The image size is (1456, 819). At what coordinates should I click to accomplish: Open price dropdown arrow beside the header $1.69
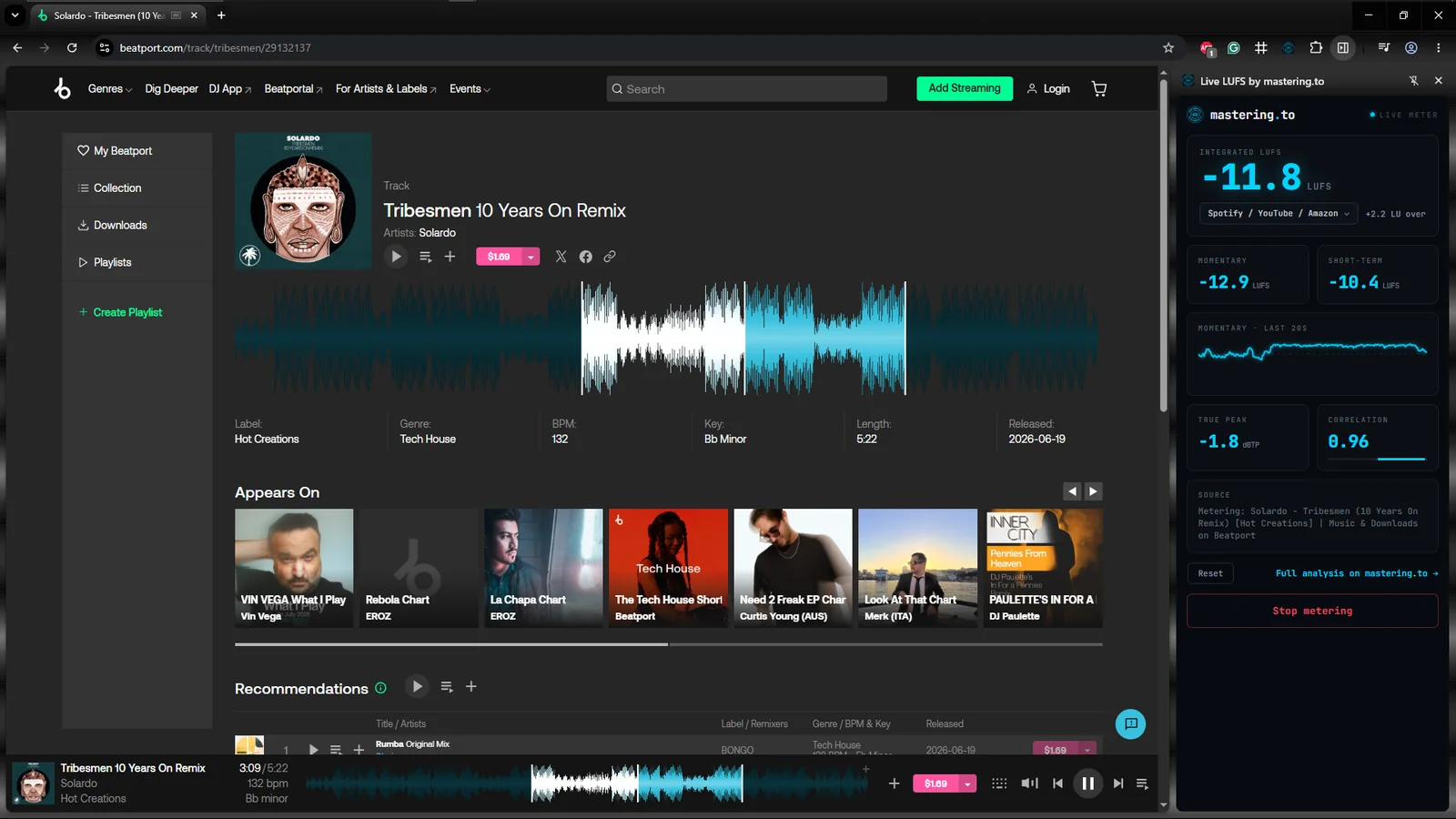(x=531, y=257)
